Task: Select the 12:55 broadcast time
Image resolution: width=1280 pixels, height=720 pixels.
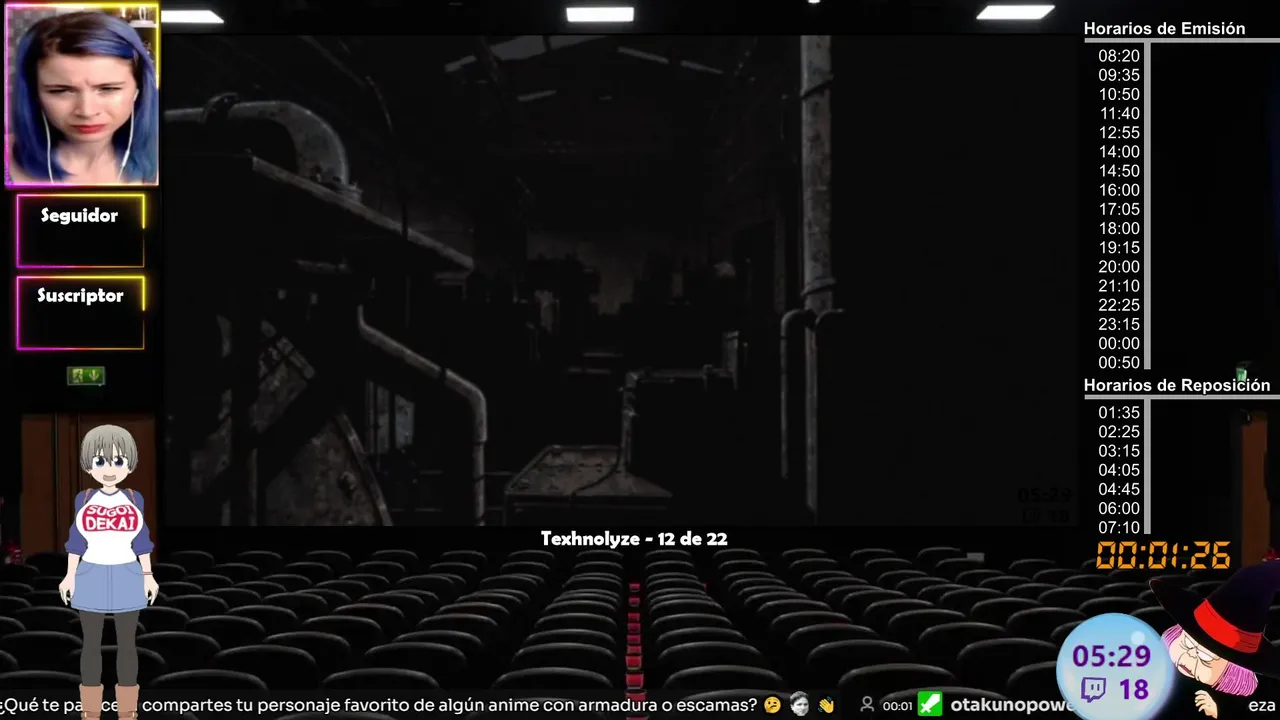Action: click(x=1119, y=132)
